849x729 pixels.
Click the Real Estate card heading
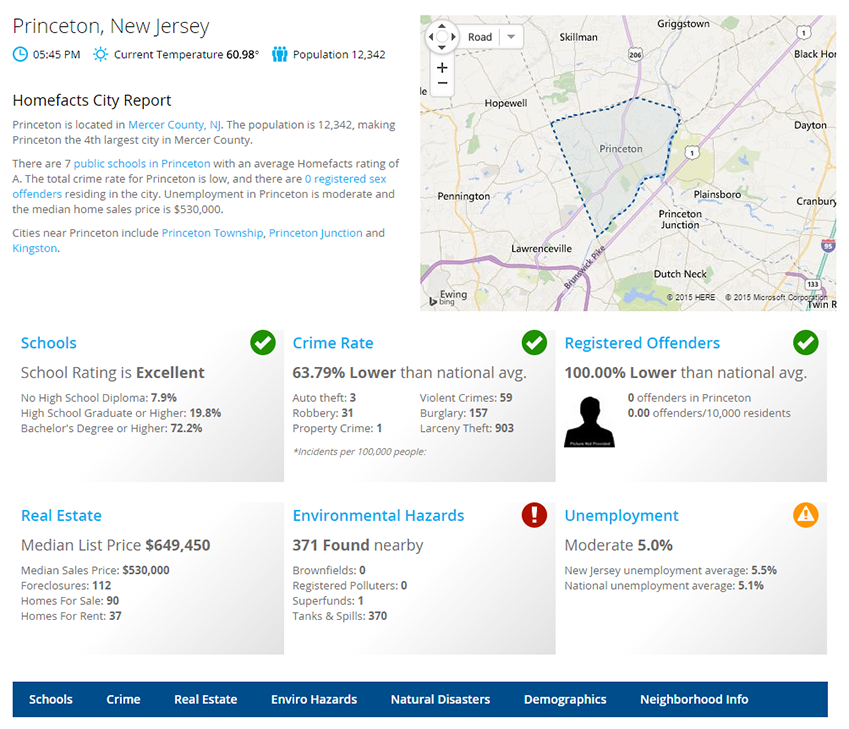tap(61, 516)
